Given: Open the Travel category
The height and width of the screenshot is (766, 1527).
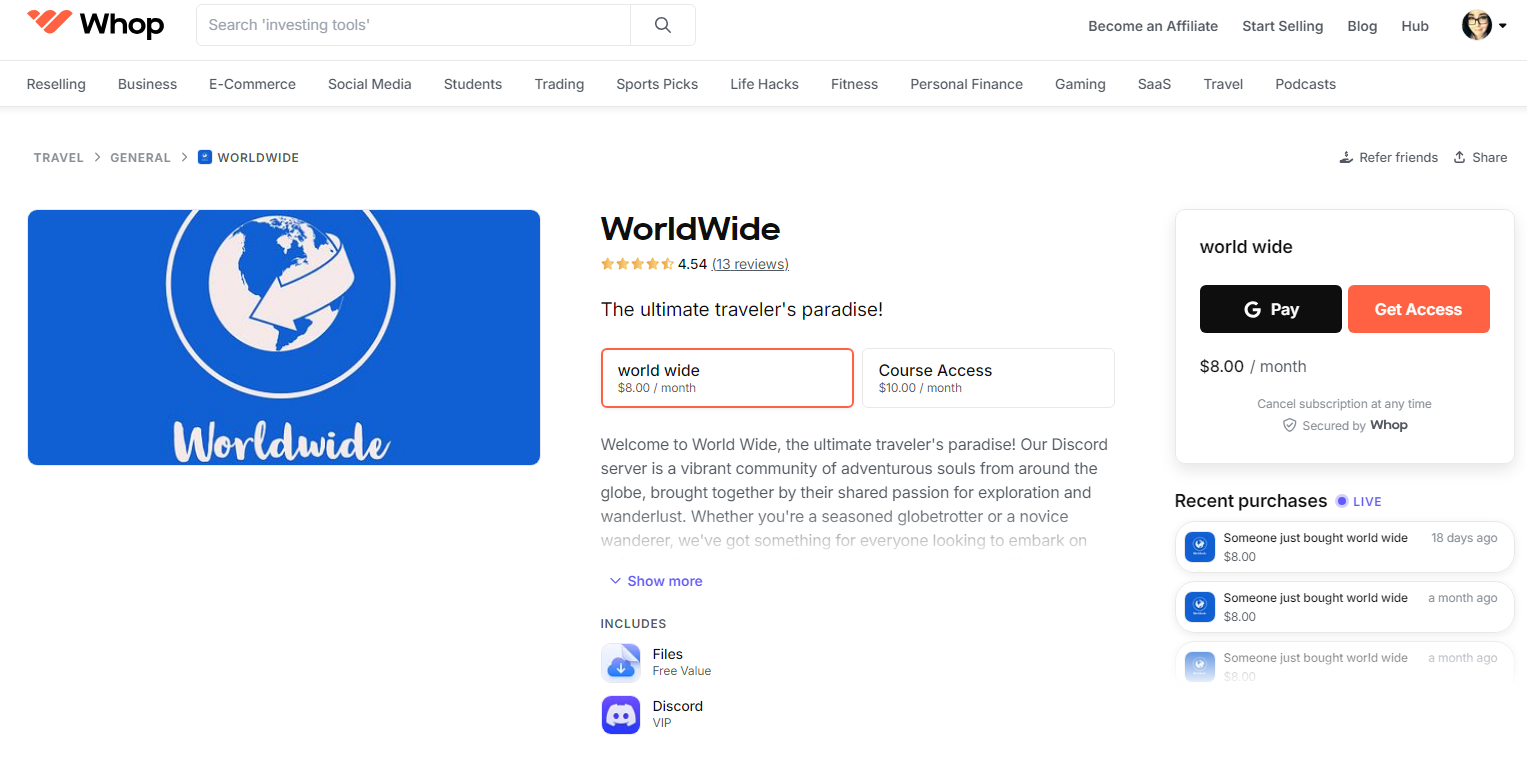Looking at the screenshot, I should click(1223, 84).
